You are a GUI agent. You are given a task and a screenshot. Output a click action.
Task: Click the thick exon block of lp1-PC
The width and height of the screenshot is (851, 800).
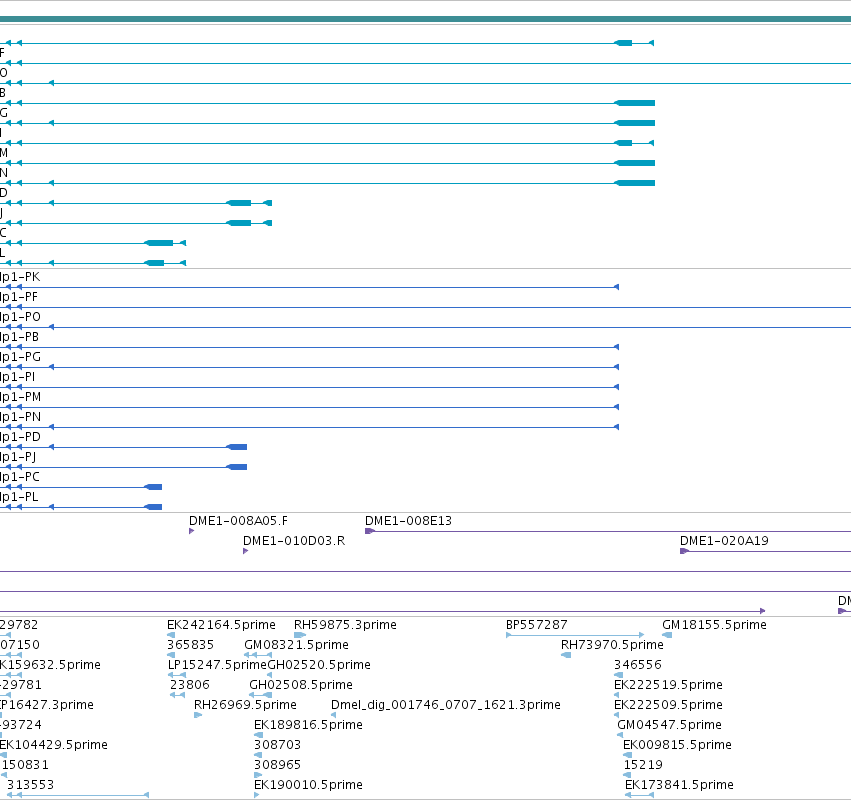pos(154,487)
